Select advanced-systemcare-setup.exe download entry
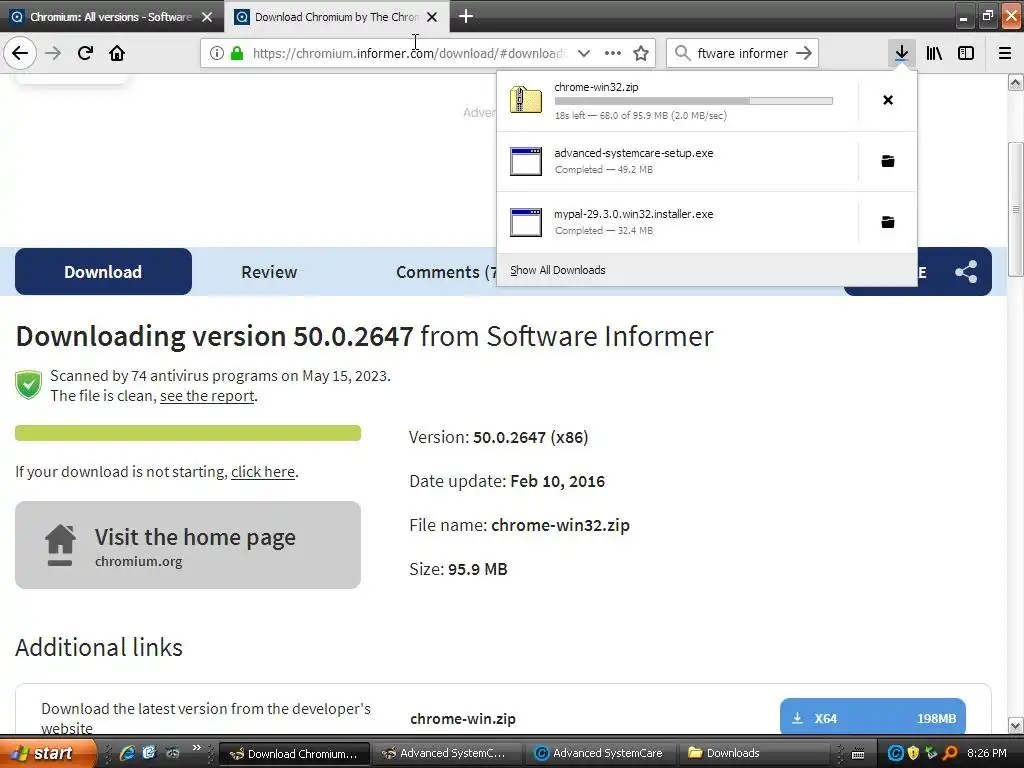 tap(677, 161)
